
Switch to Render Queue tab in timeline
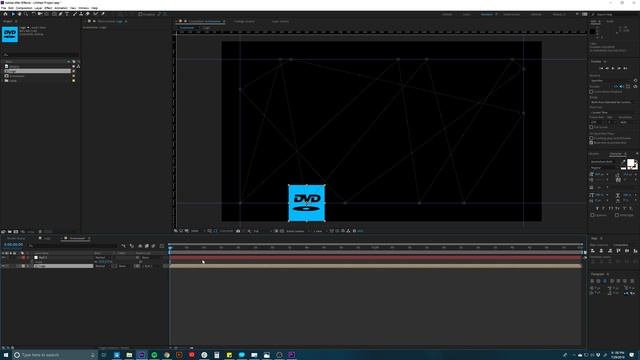tap(16, 238)
